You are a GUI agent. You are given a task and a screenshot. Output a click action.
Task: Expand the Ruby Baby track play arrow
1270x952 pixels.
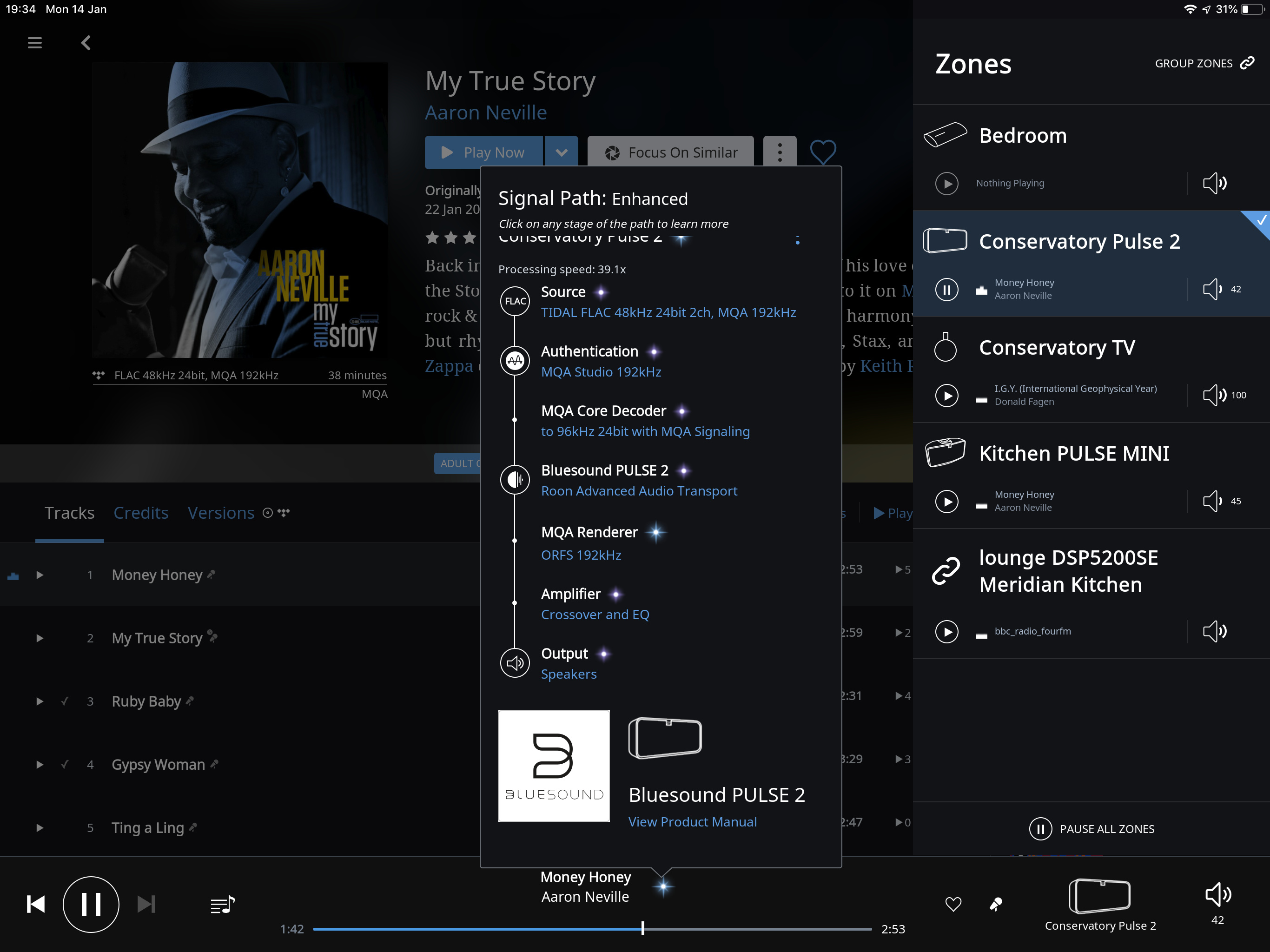pos(40,701)
